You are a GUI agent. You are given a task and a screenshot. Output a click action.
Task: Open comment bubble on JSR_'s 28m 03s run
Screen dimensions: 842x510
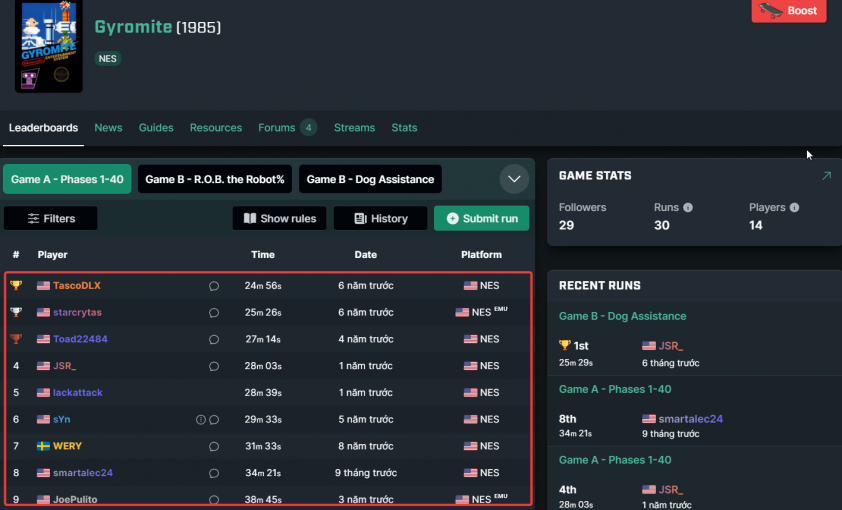click(x=214, y=367)
